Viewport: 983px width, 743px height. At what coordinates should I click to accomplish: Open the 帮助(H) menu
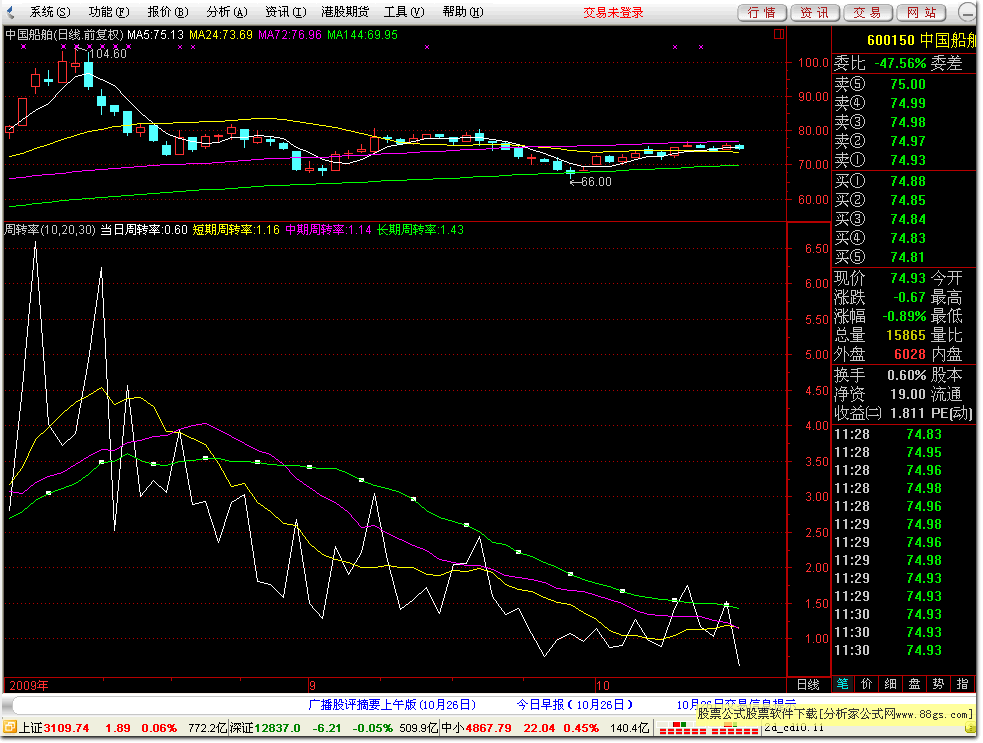(x=463, y=12)
